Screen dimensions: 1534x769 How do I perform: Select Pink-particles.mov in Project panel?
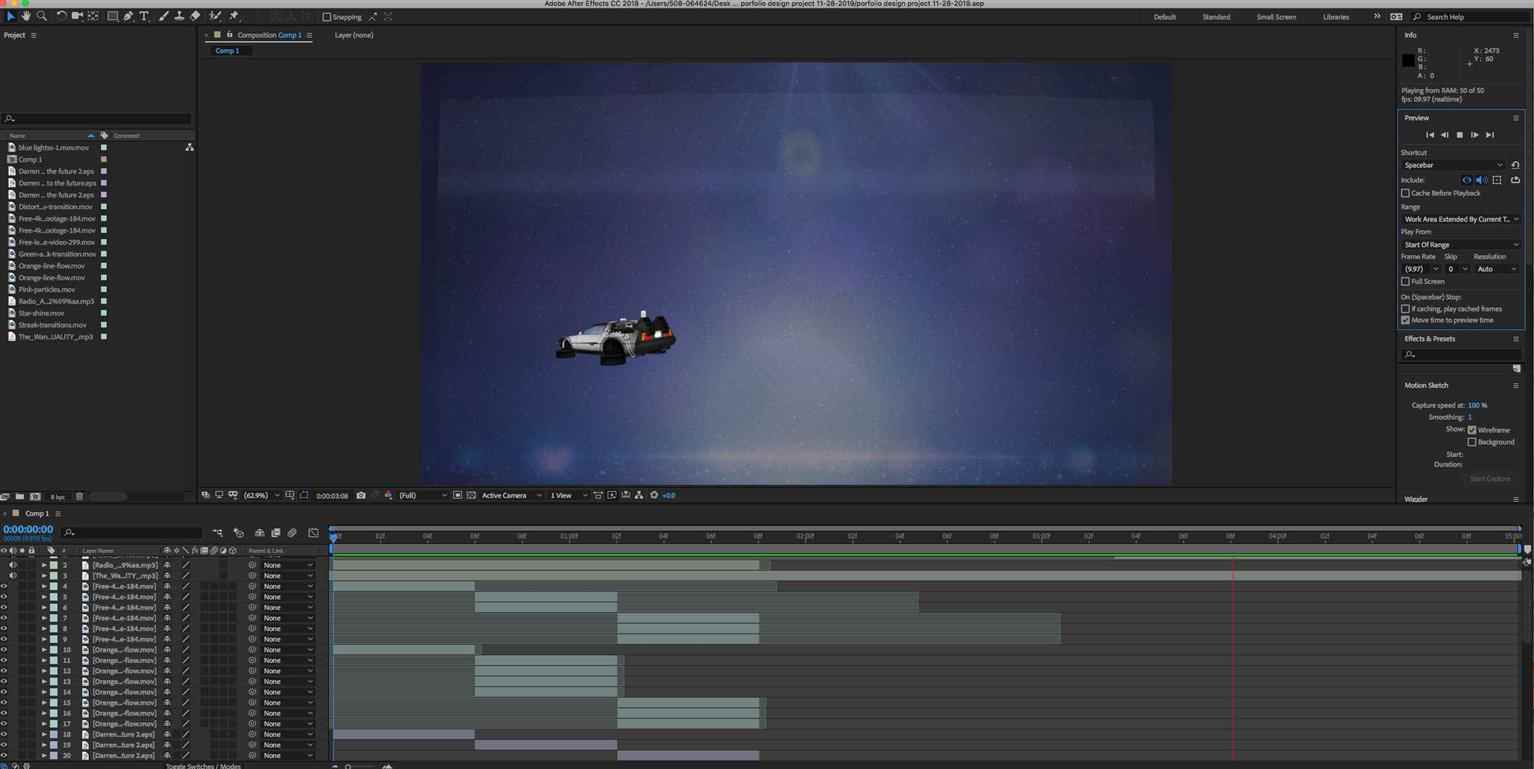tap(46, 289)
